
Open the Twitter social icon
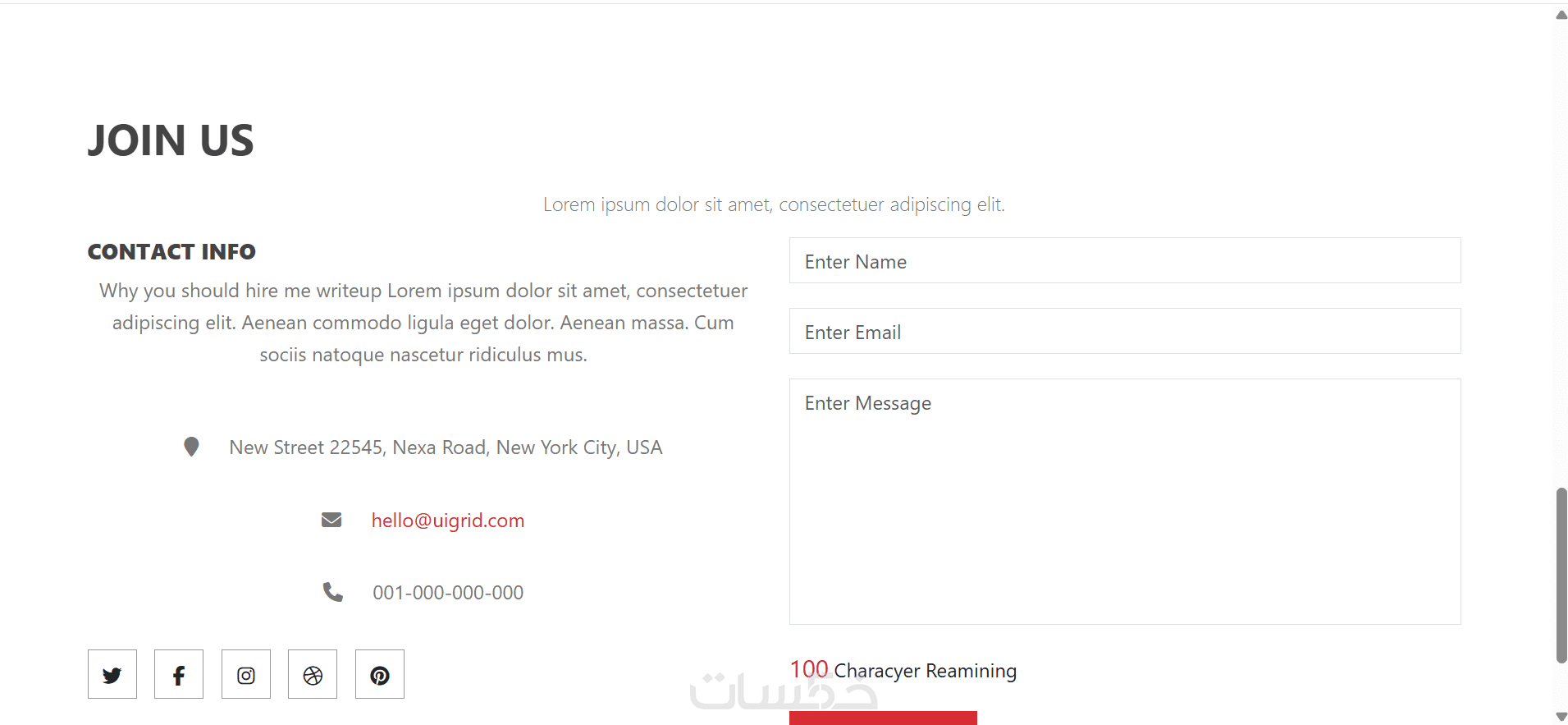coord(112,675)
